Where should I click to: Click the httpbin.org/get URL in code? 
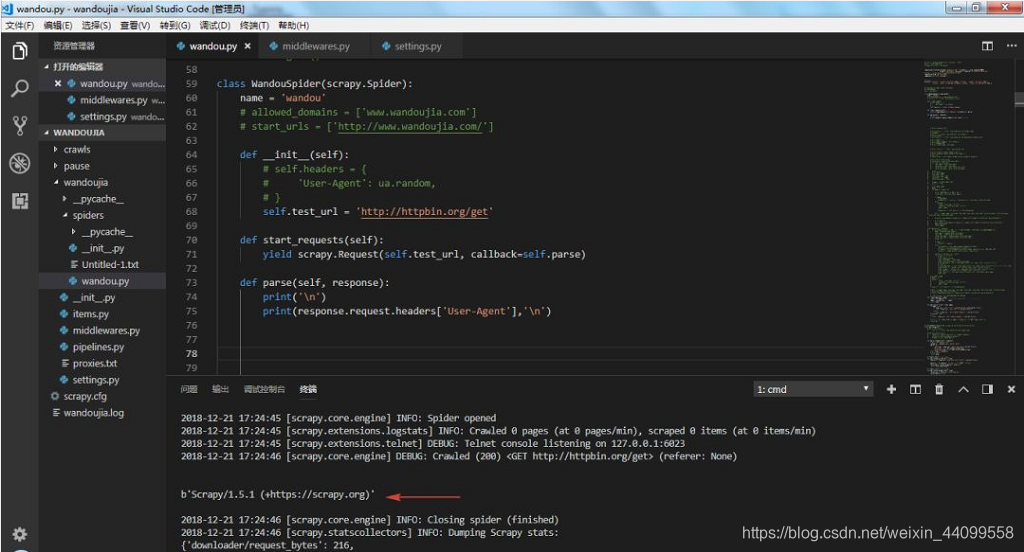point(424,212)
